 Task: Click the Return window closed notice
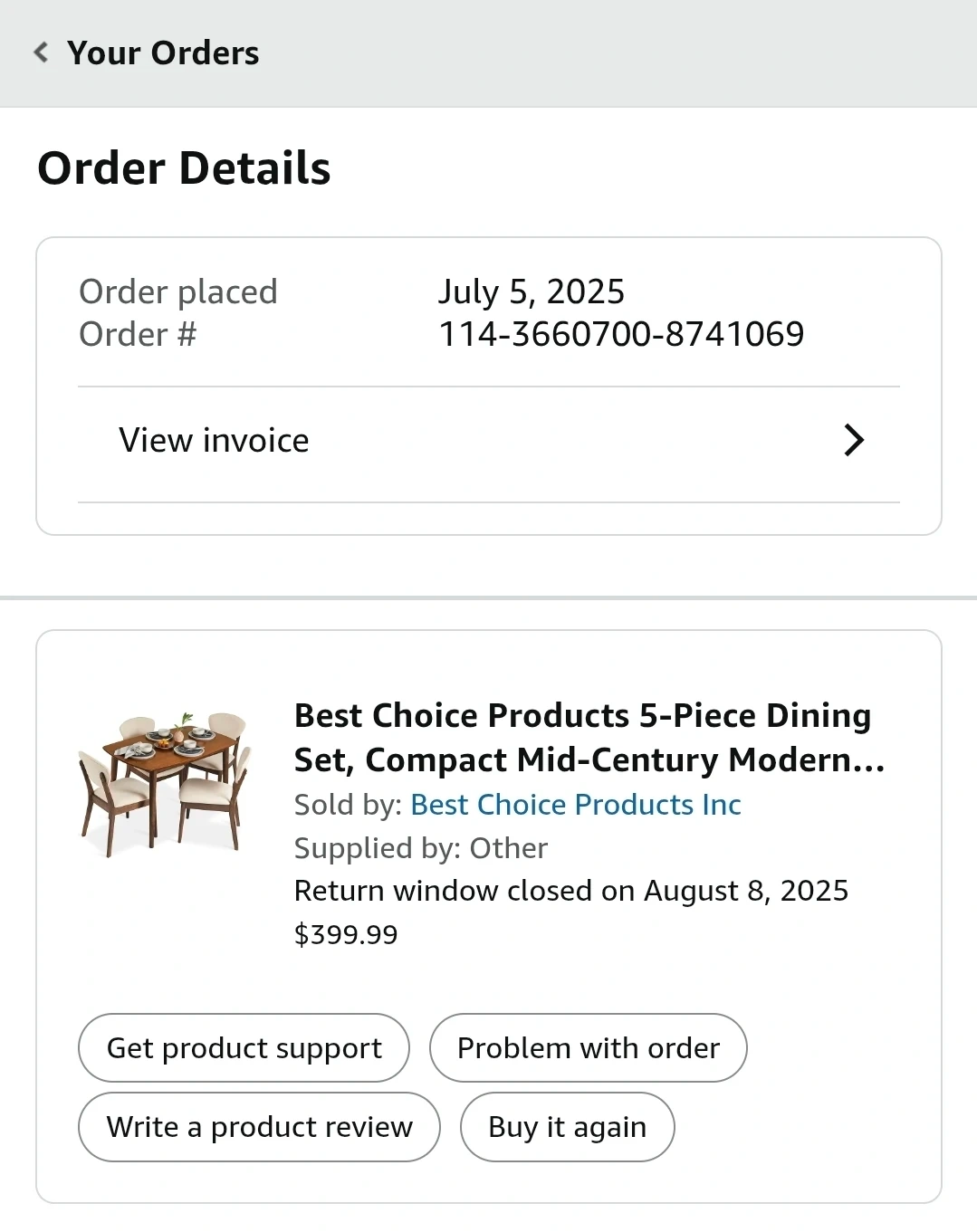(571, 891)
